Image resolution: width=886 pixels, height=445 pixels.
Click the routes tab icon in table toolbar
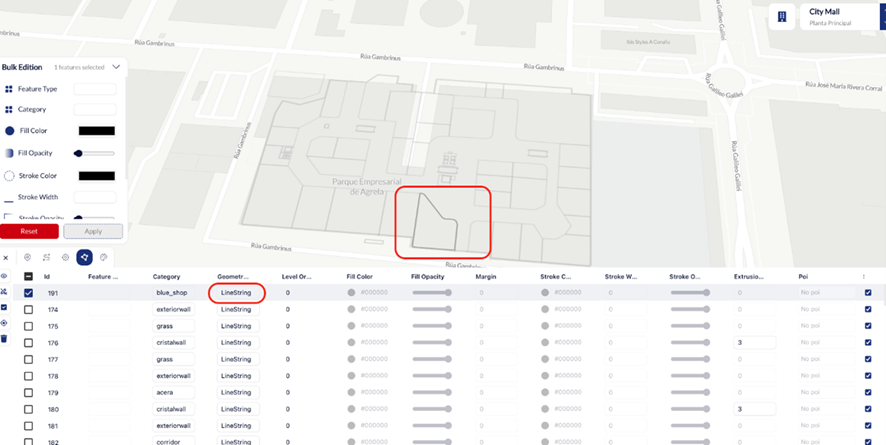click(x=46, y=257)
